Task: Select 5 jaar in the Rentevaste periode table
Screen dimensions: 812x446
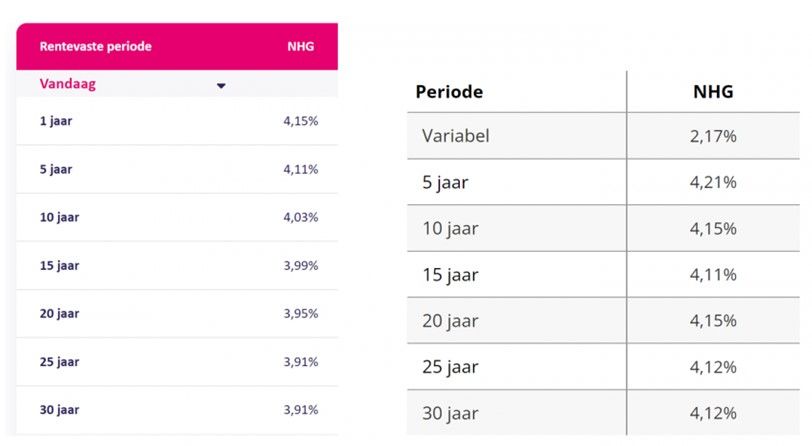Action: pos(56,169)
